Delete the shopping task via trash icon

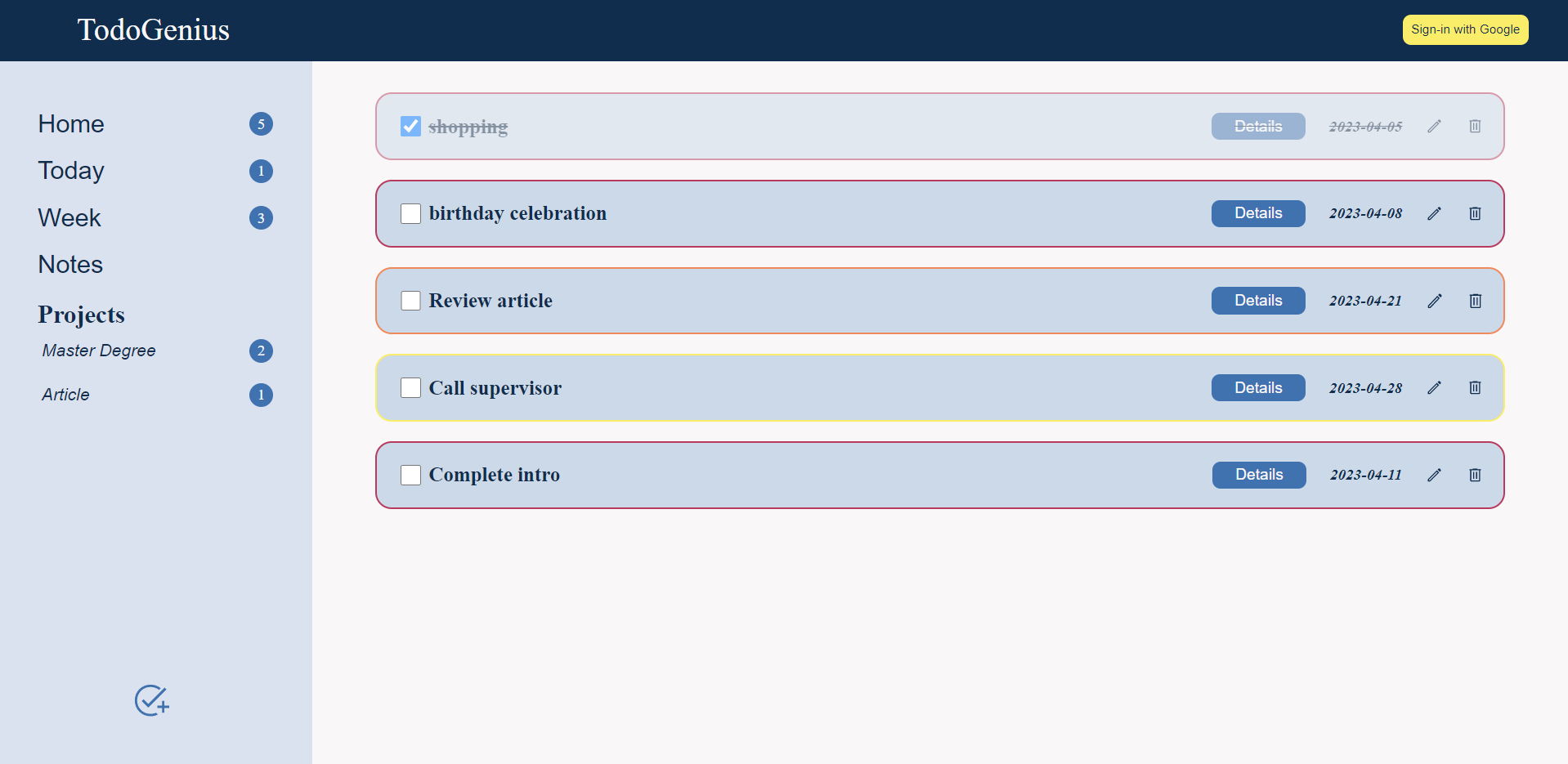pos(1475,126)
